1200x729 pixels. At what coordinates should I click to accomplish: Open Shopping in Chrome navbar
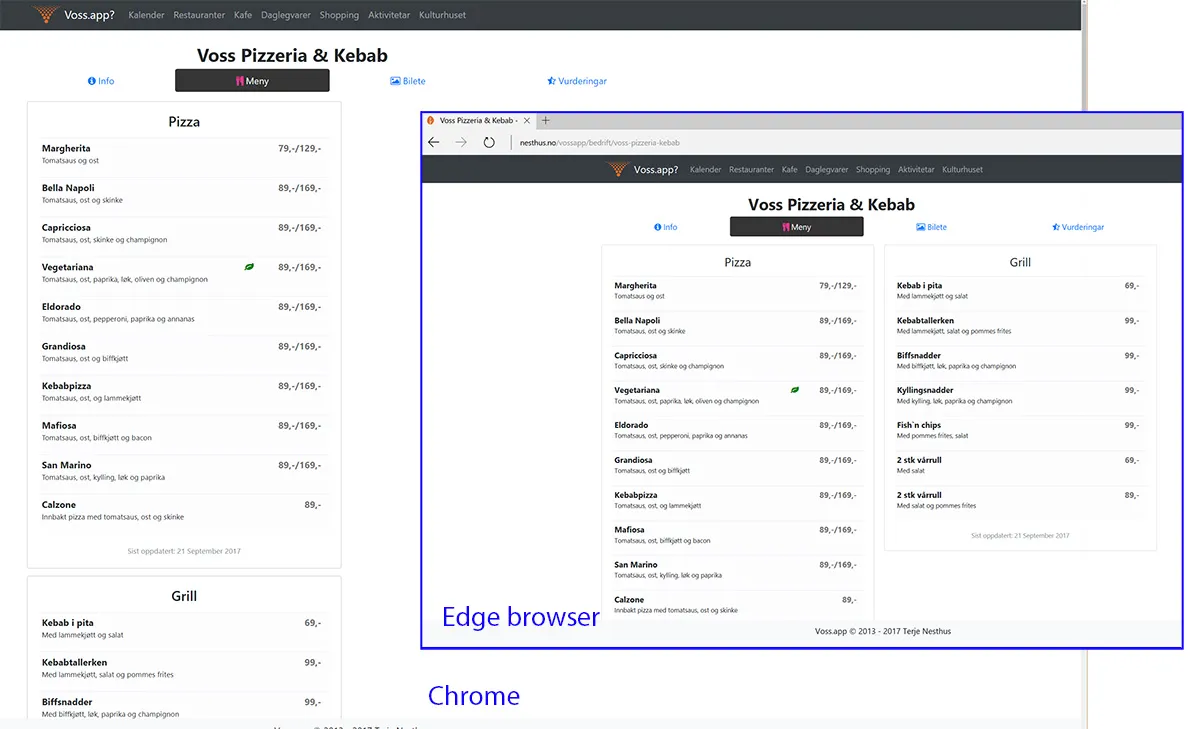point(339,15)
